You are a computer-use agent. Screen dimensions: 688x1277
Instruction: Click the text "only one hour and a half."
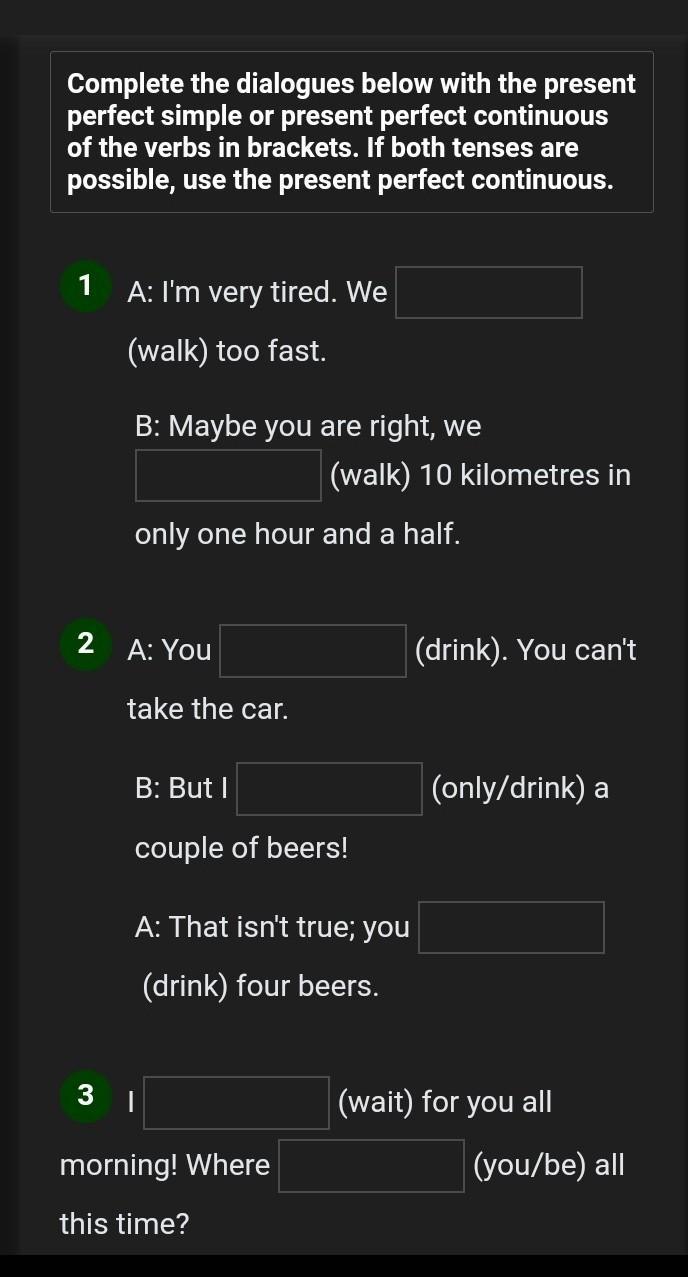(298, 534)
